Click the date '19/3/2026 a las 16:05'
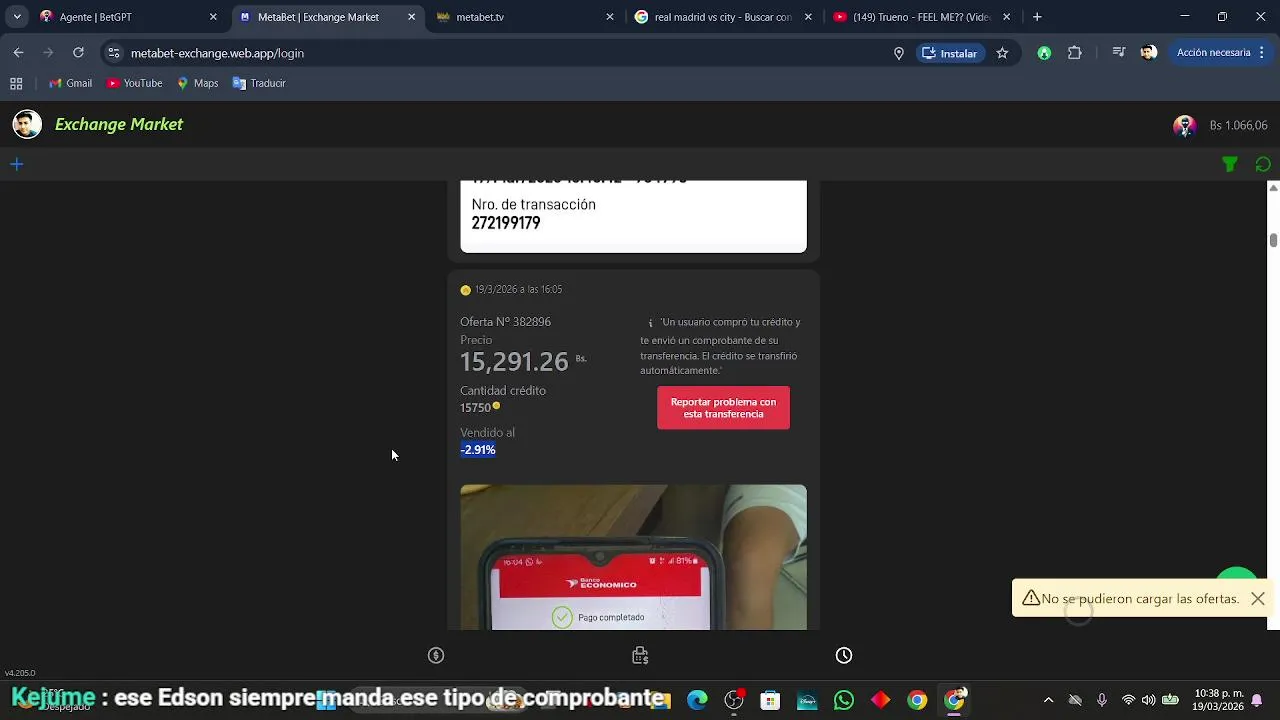The height and width of the screenshot is (720, 1280). [x=518, y=289]
